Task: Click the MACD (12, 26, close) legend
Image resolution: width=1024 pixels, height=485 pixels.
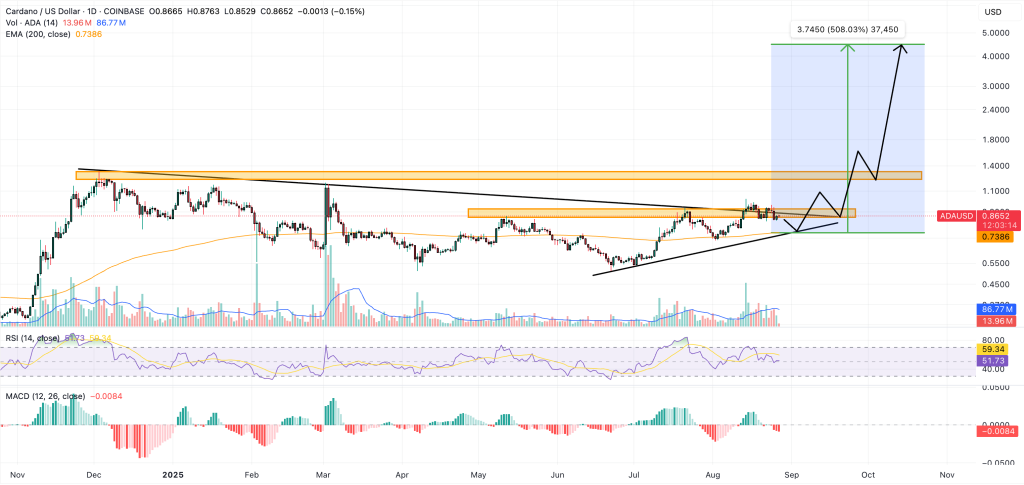Action: tap(45, 395)
